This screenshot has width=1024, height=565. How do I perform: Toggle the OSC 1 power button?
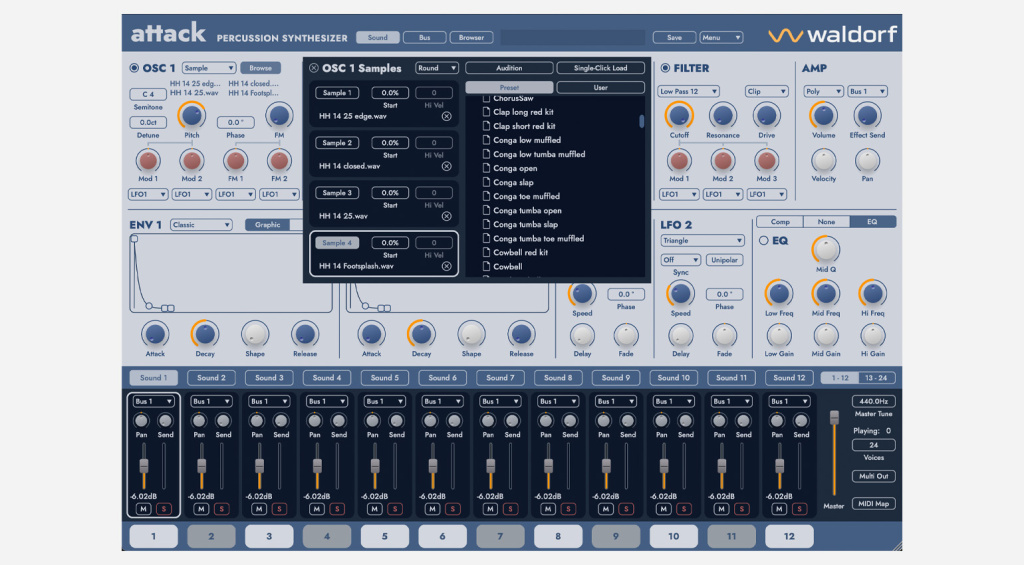pos(135,68)
